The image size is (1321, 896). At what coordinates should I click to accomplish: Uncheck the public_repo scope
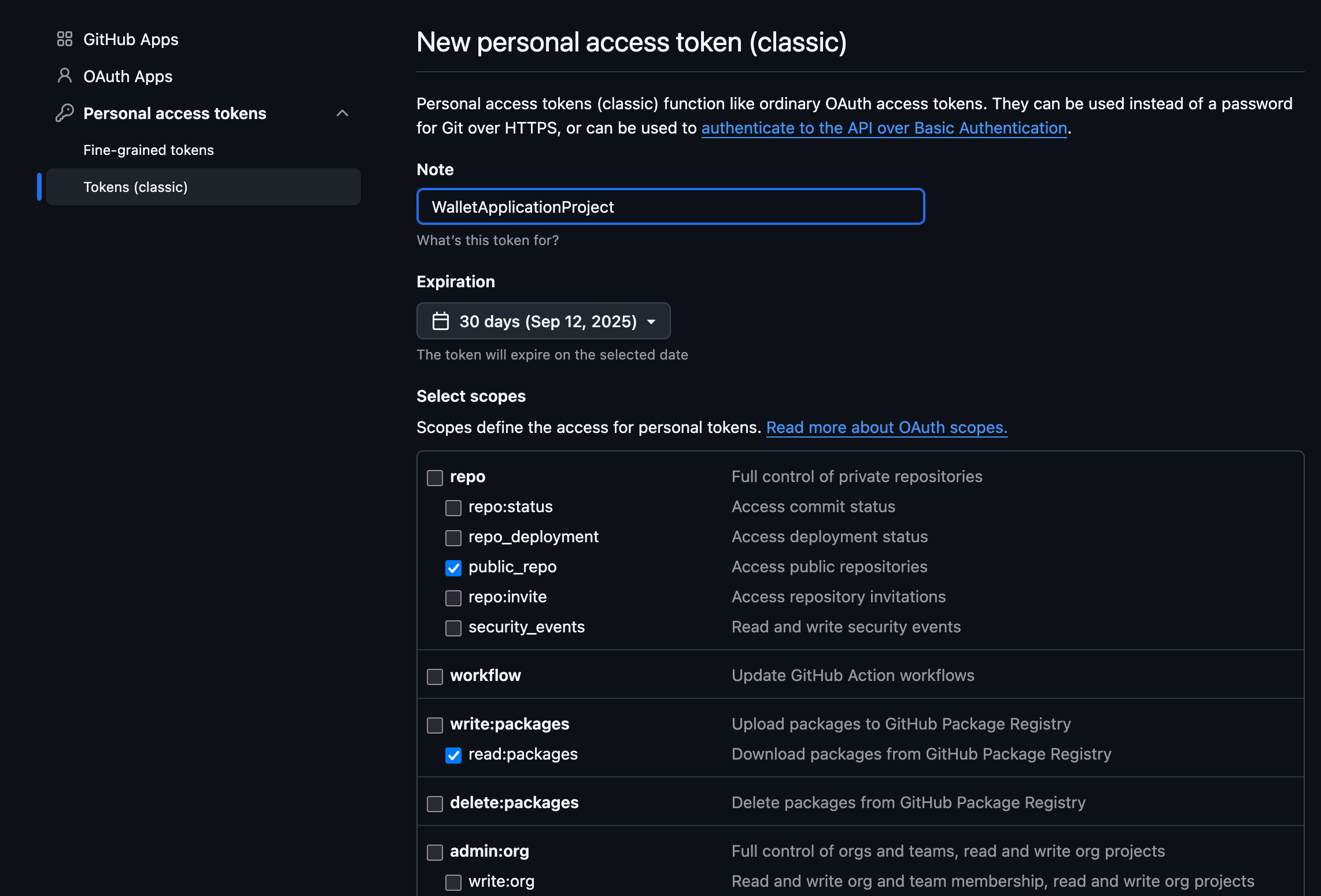click(x=453, y=568)
